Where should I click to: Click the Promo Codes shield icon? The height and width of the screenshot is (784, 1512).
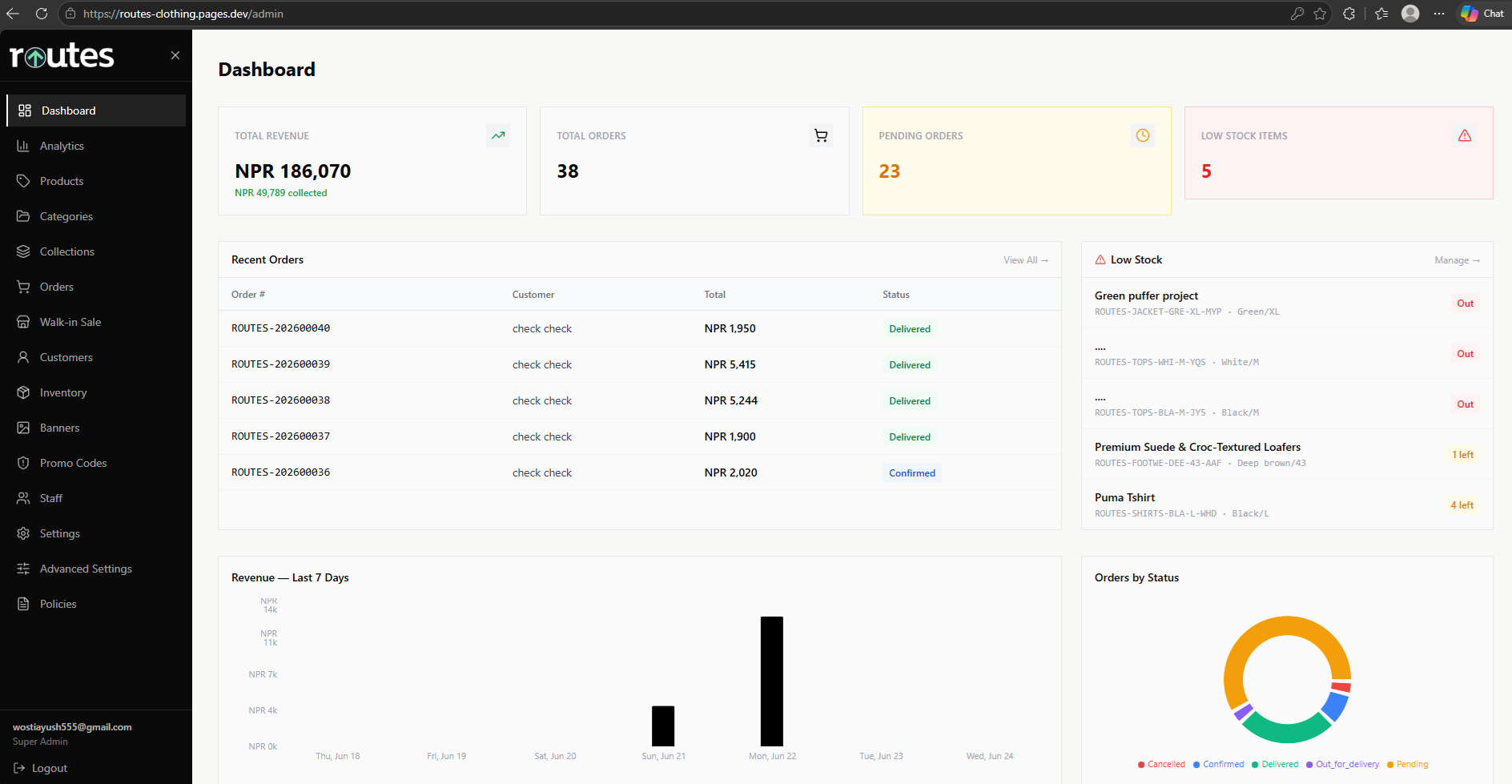tap(23, 463)
